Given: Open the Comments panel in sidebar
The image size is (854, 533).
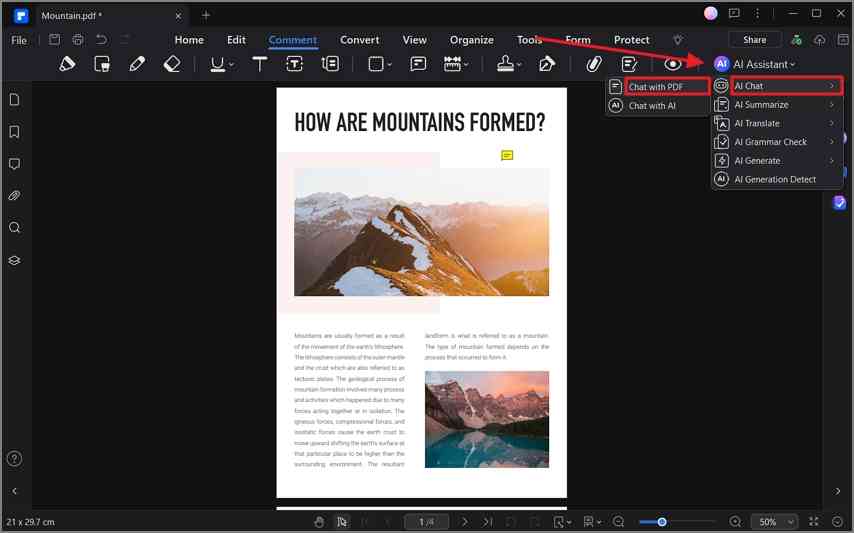Looking at the screenshot, I should tap(15, 164).
